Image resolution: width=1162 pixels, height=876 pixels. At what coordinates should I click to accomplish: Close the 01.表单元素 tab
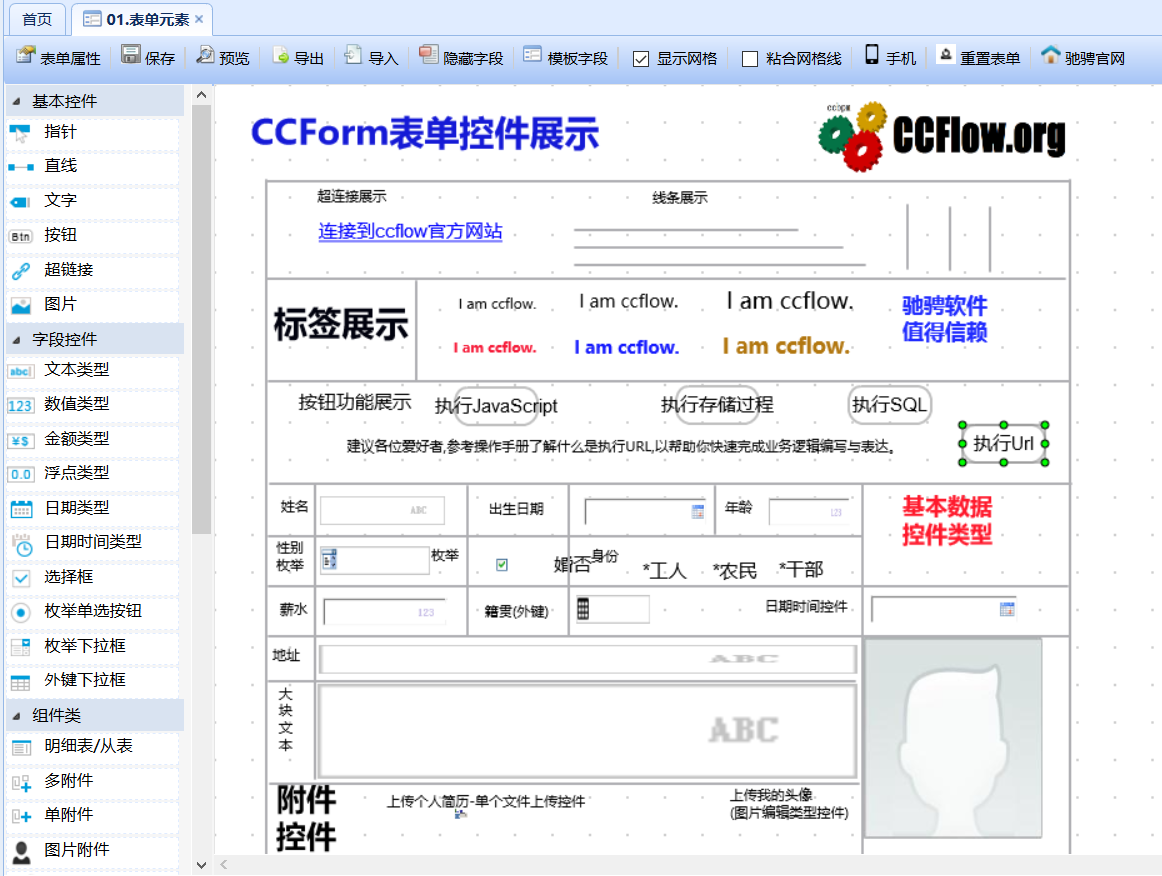[x=199, y=19]
